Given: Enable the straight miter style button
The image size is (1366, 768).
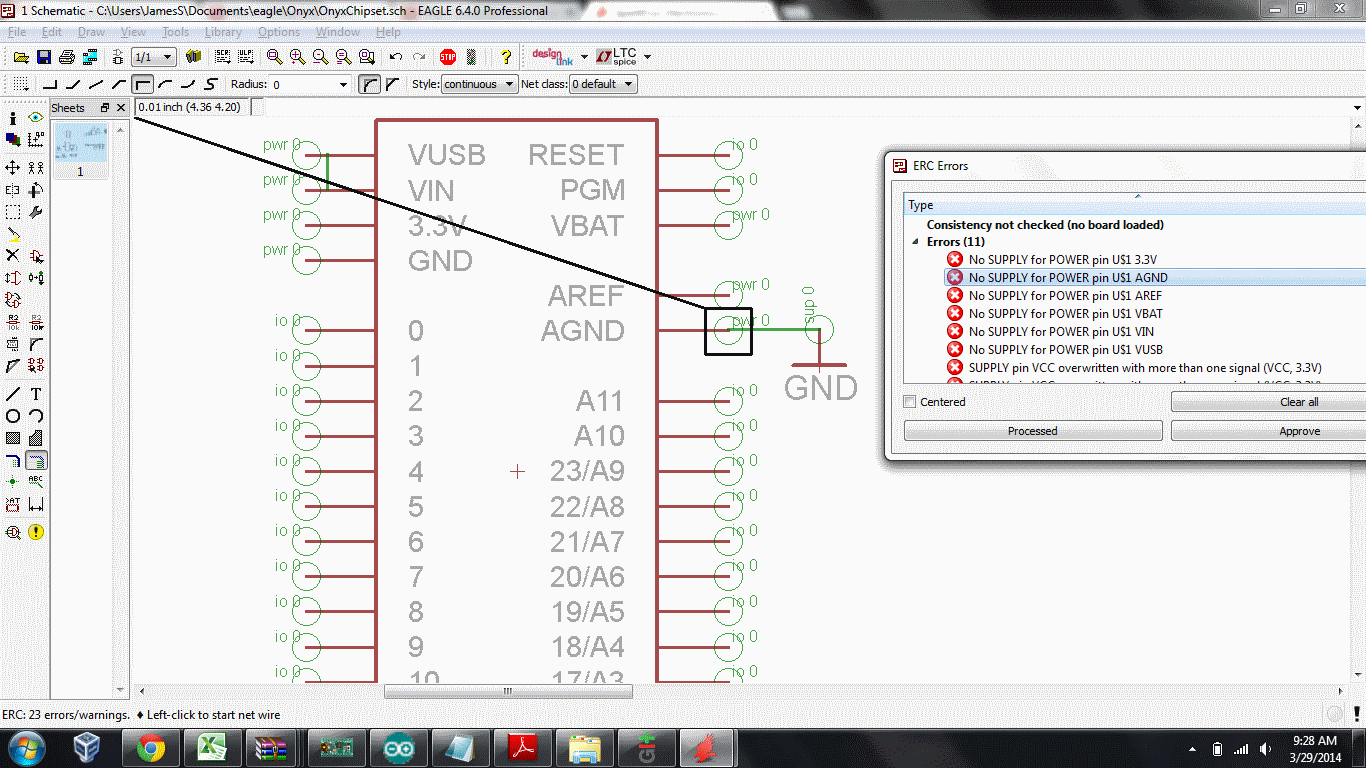Looking at the screenshot, I should (392, 84).
